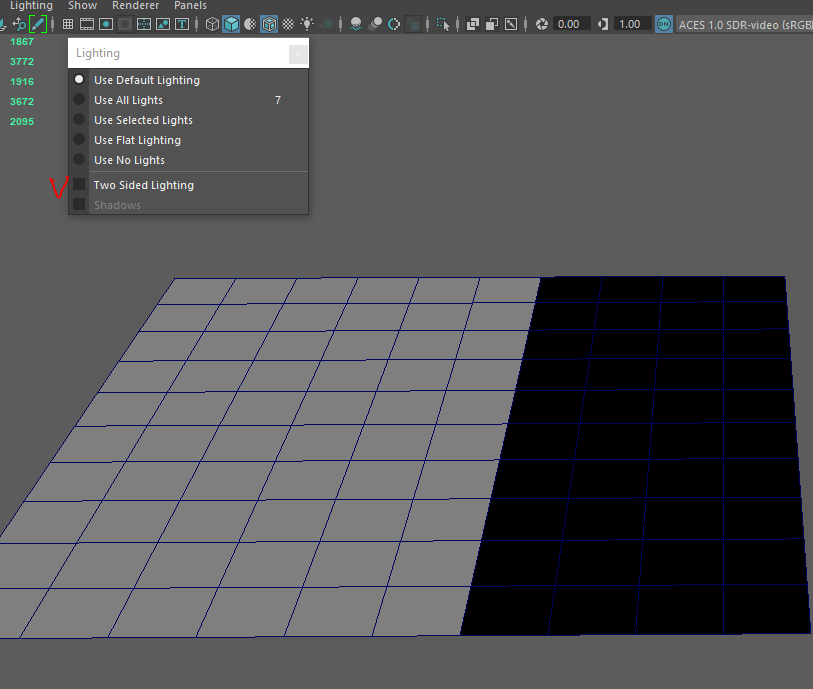Select Use No Lights option
This screenshot has height=689, width=813.
129,160
